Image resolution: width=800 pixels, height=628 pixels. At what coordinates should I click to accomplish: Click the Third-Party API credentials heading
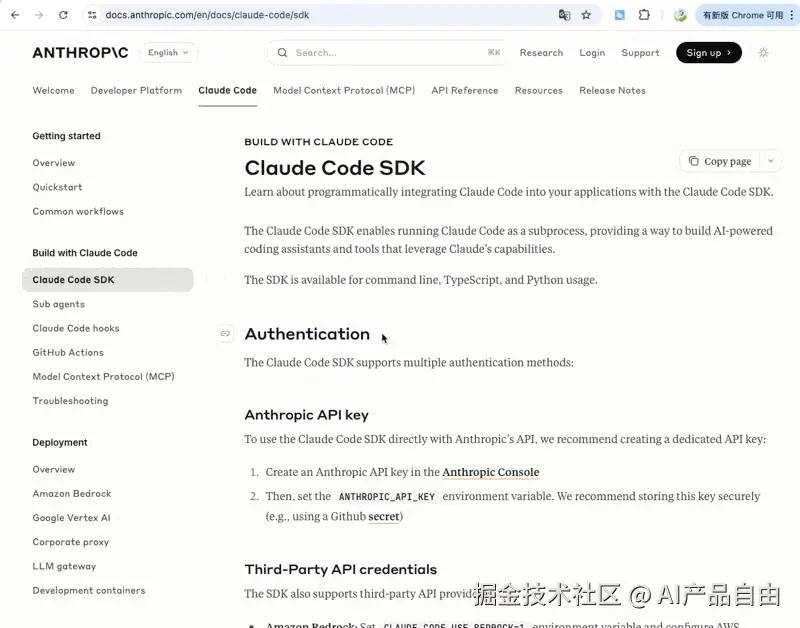click(x=340, y=569)
